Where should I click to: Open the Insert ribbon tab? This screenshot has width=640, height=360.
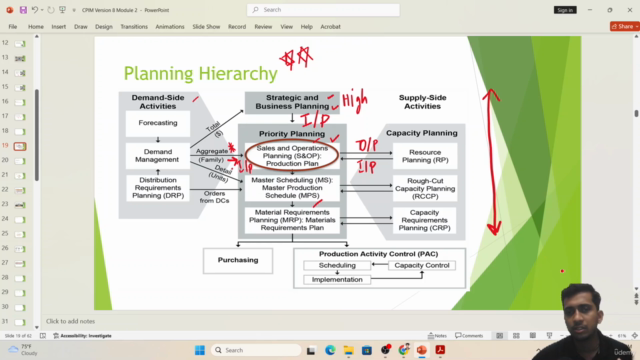click(58, 27)
